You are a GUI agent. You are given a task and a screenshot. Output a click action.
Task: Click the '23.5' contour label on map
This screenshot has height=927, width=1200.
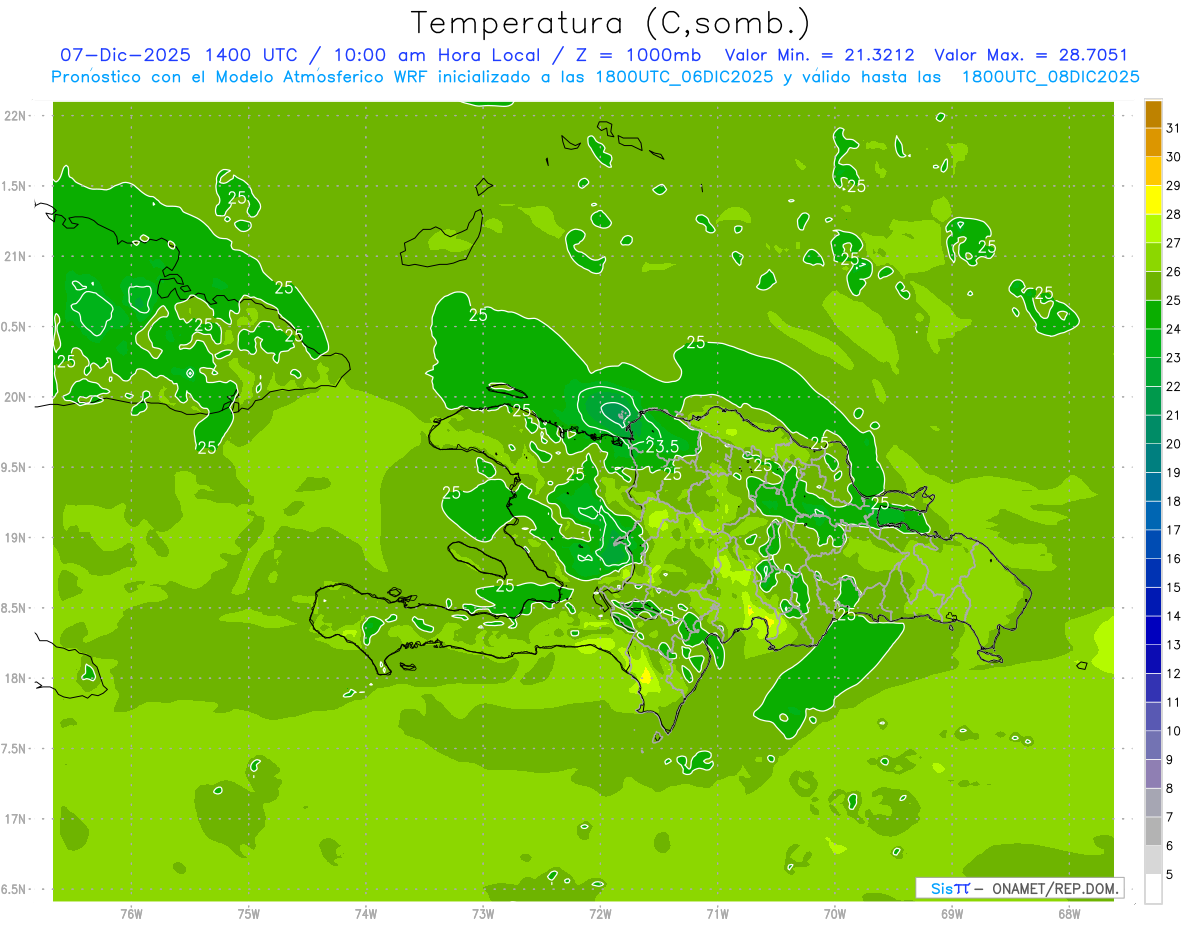point(662,446)
